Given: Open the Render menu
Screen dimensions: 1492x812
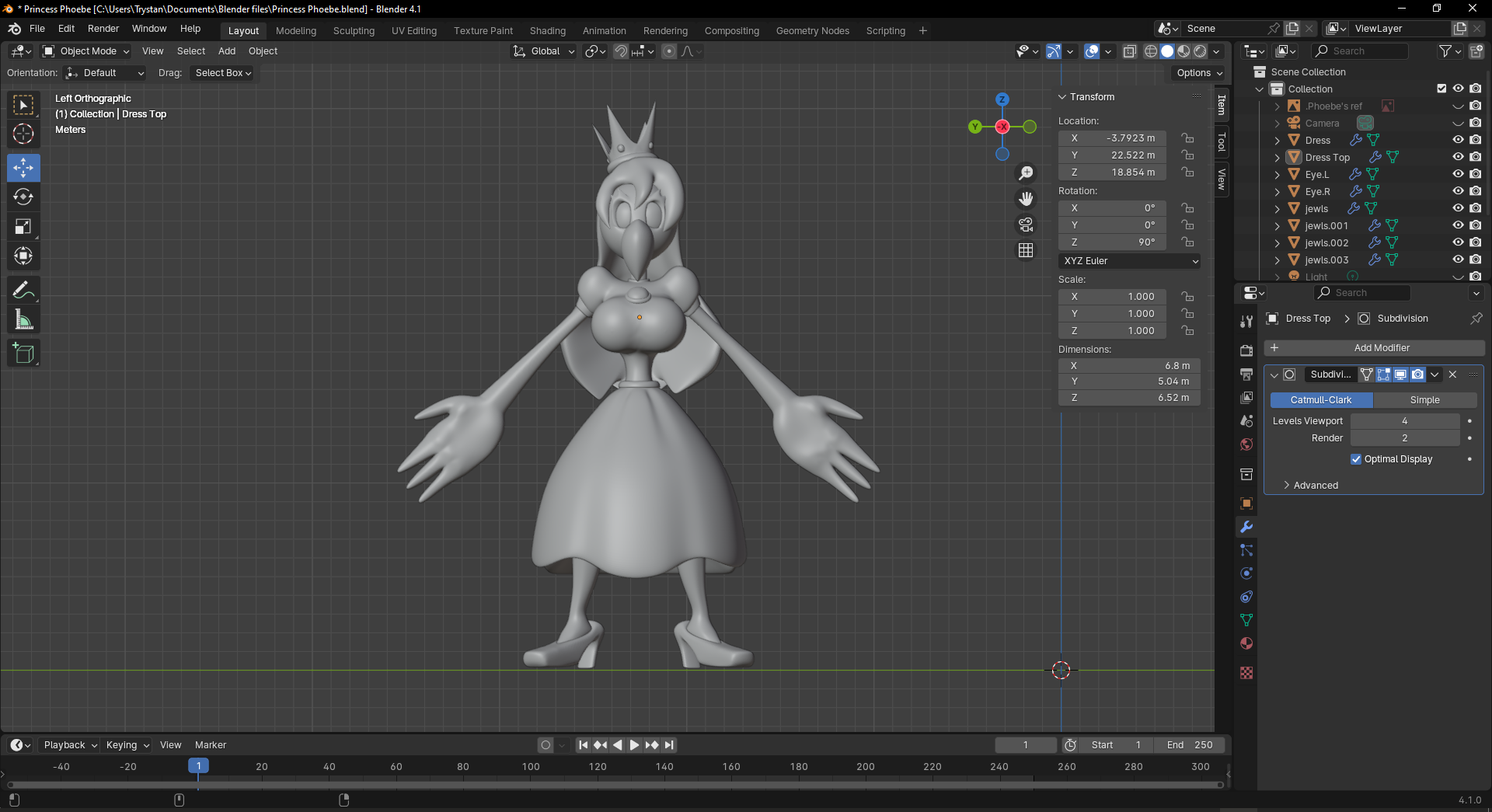Looking at the screenshot, I should (103, 29).
